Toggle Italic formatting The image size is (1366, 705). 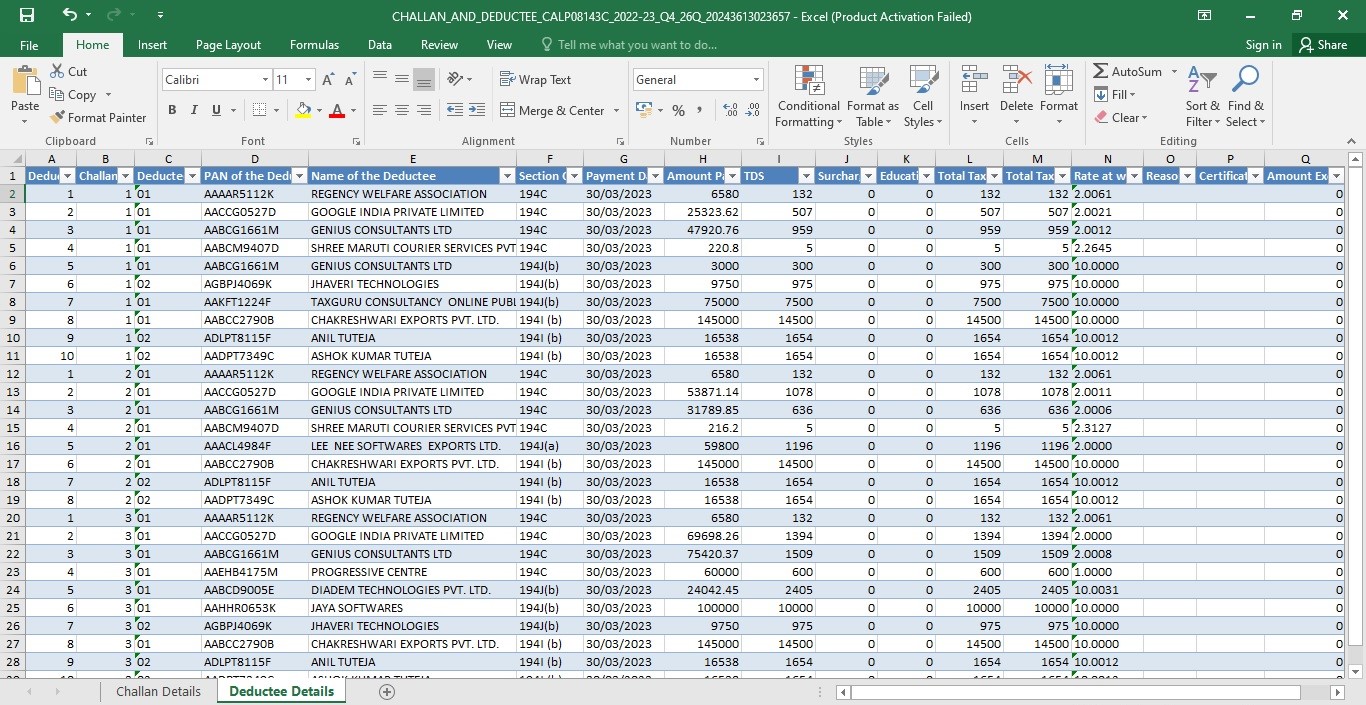(194, 110)
